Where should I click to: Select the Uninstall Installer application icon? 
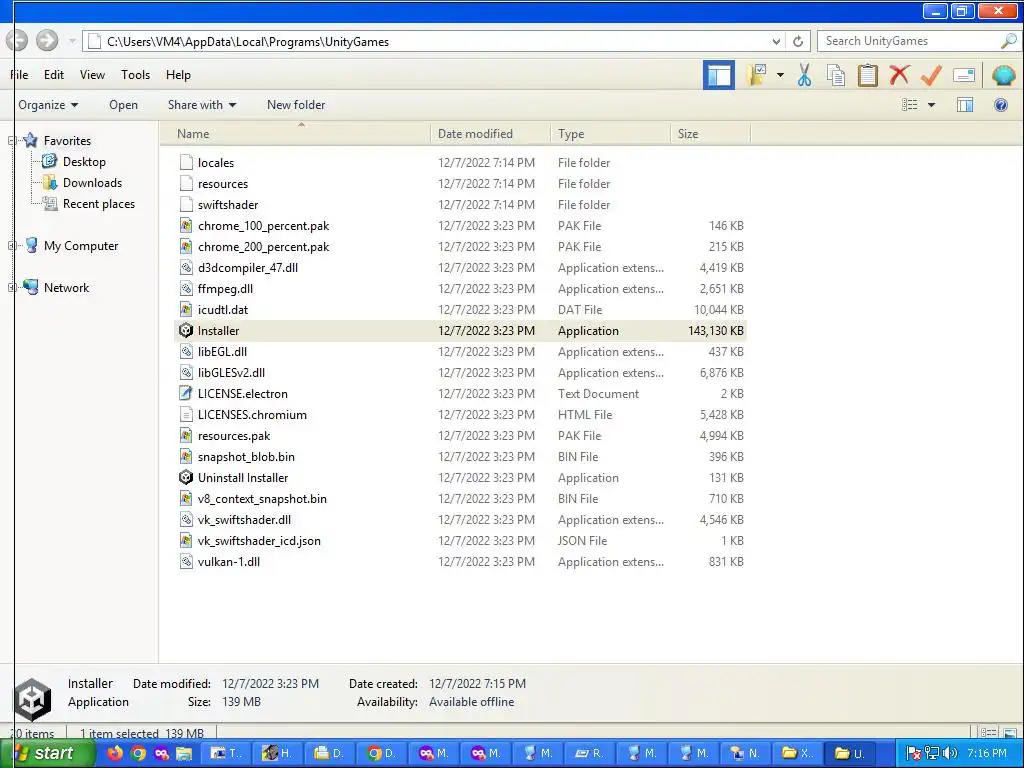click(x=186, y=477)
